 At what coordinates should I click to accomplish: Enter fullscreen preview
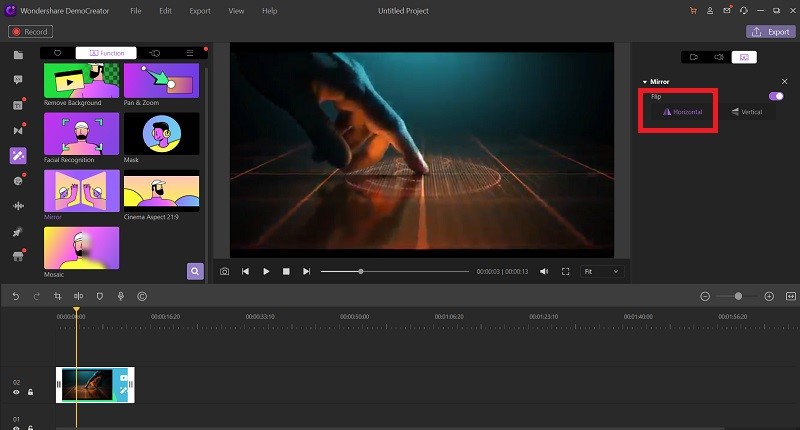coord(565,271)
